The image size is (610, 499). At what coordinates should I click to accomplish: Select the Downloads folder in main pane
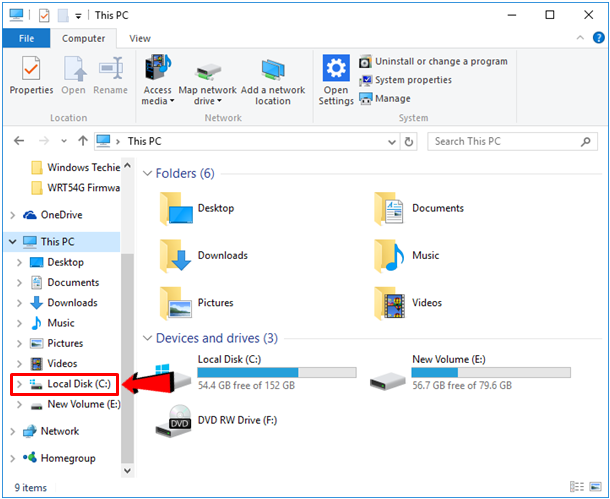[204, 256]
